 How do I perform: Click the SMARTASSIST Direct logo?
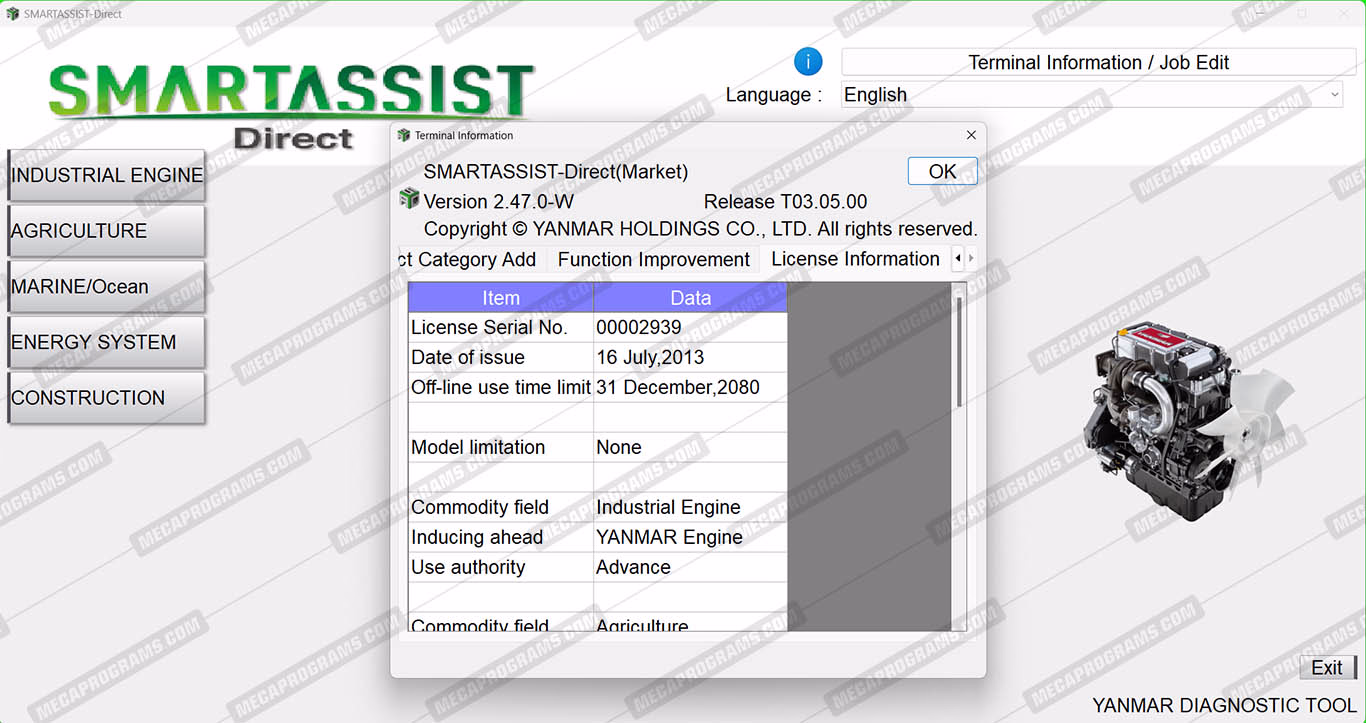click(x=291, y=105)
